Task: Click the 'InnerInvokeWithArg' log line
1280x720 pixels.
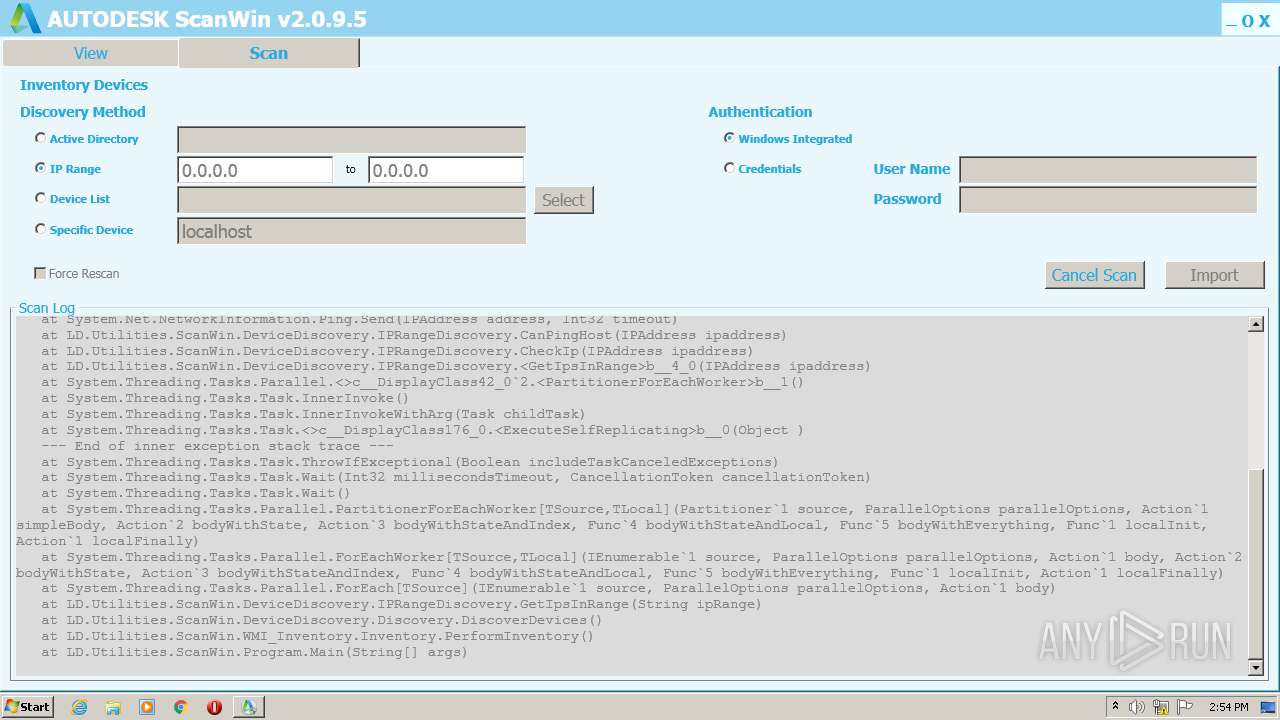Action: 313,414
